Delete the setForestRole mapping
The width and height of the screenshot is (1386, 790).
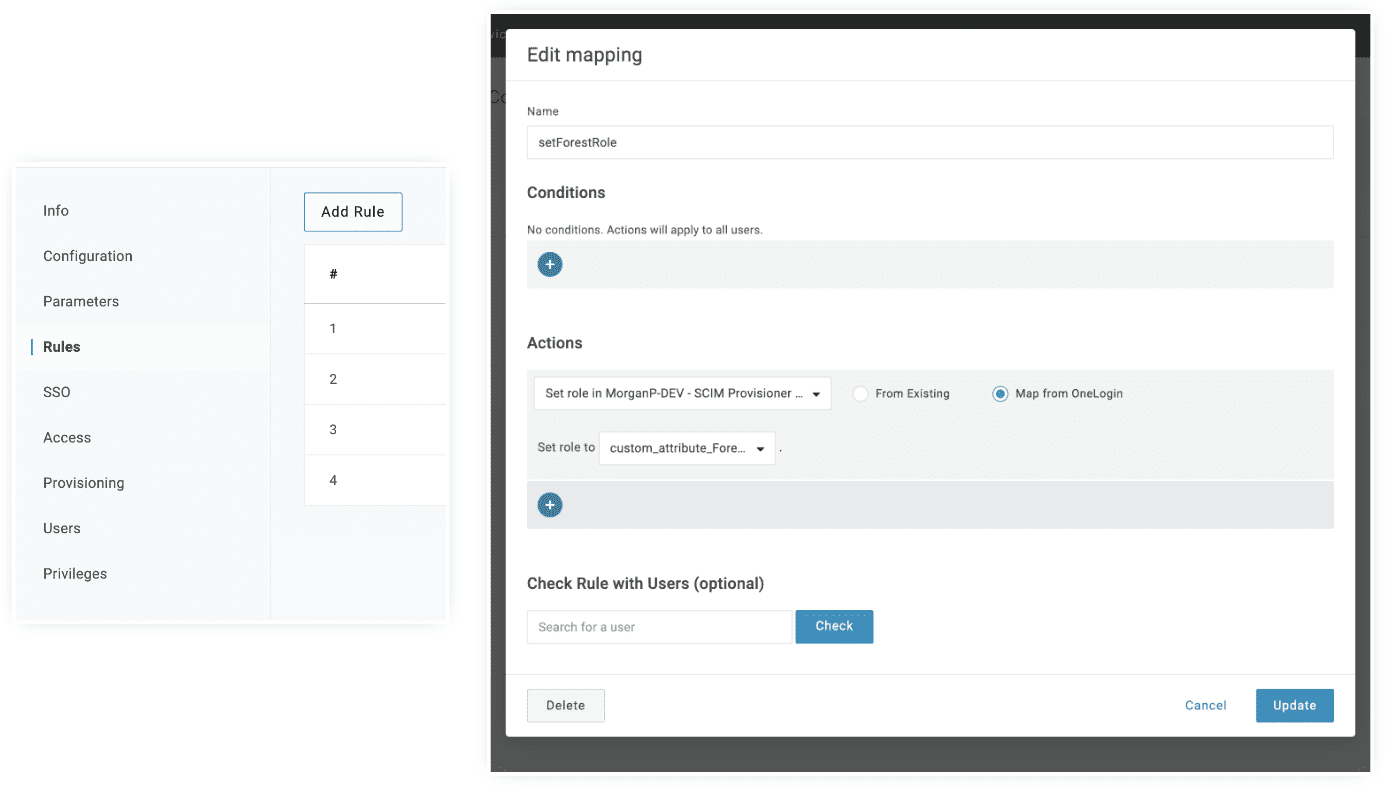pos(565,705)
